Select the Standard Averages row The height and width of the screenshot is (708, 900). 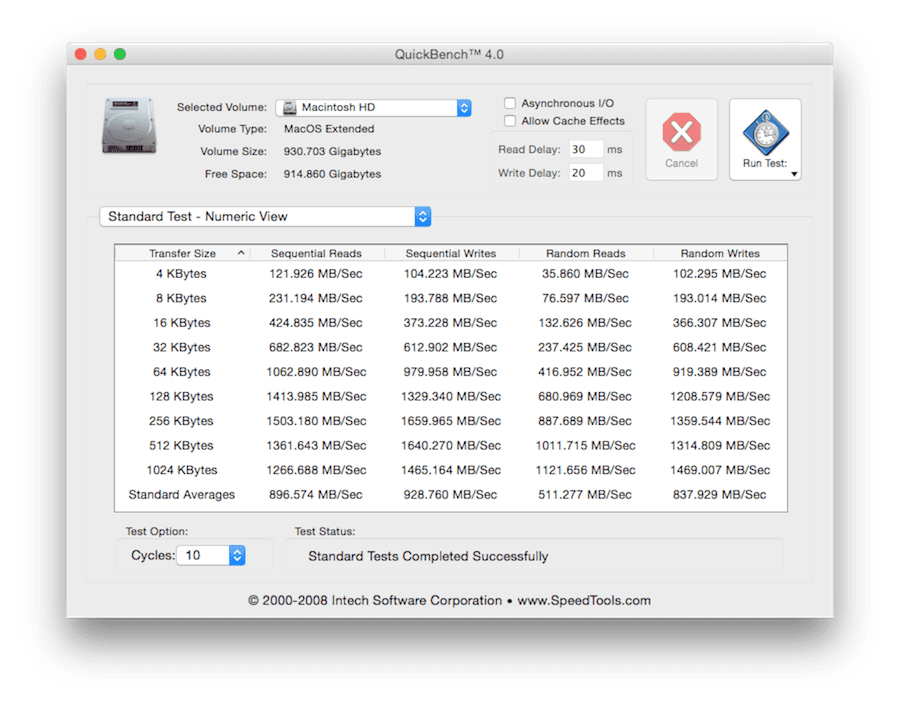click(x=450, y=495)
